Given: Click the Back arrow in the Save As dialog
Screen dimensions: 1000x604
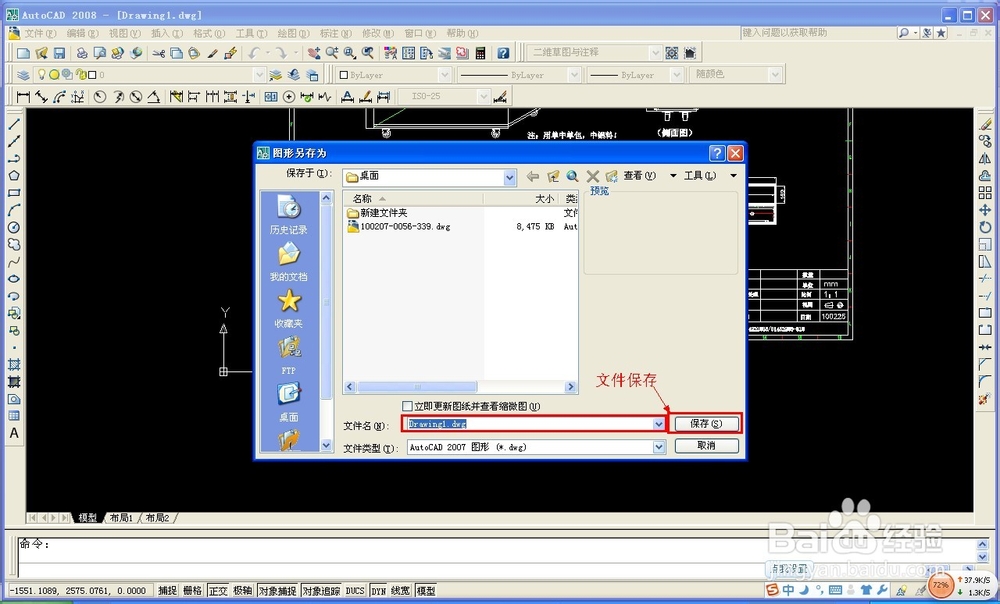Looking at the screenshot, I should tap(533, 176).
